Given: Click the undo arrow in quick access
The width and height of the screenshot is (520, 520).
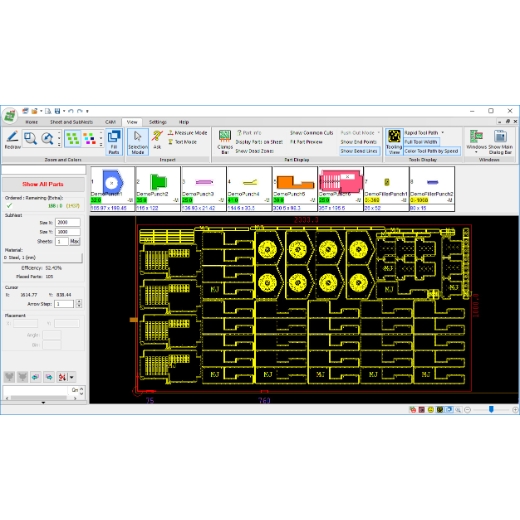Looking at the screenshot, I should click(x=71, y=111).
